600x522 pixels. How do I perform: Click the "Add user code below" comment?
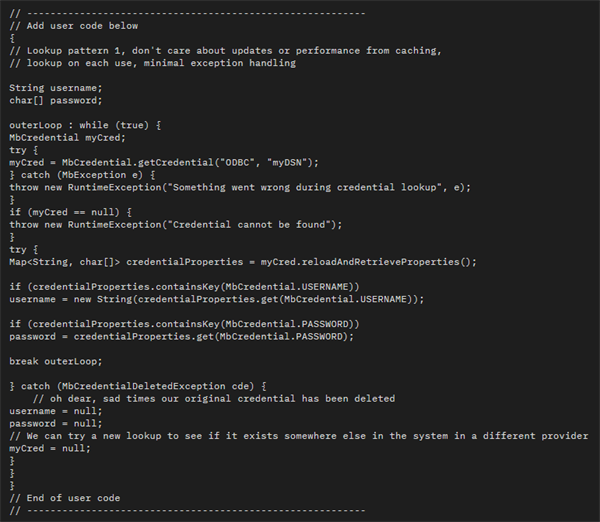tap(74, 25)
